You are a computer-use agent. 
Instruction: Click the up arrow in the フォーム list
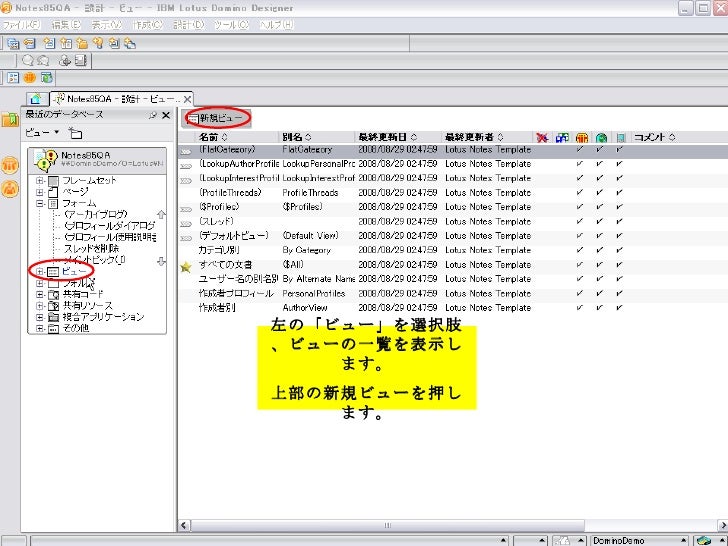coord(161,214)
